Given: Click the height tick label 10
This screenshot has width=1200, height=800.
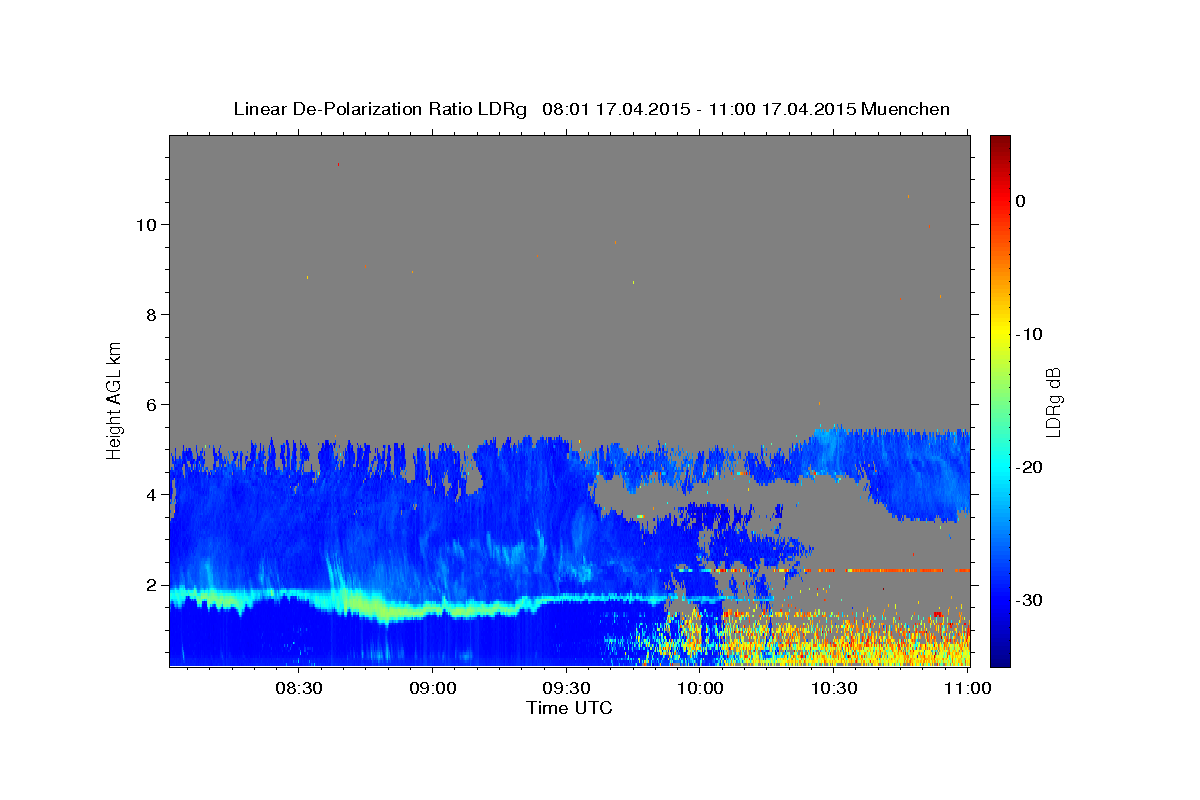Looking at the screenshot, I should [x=145, y=224].
